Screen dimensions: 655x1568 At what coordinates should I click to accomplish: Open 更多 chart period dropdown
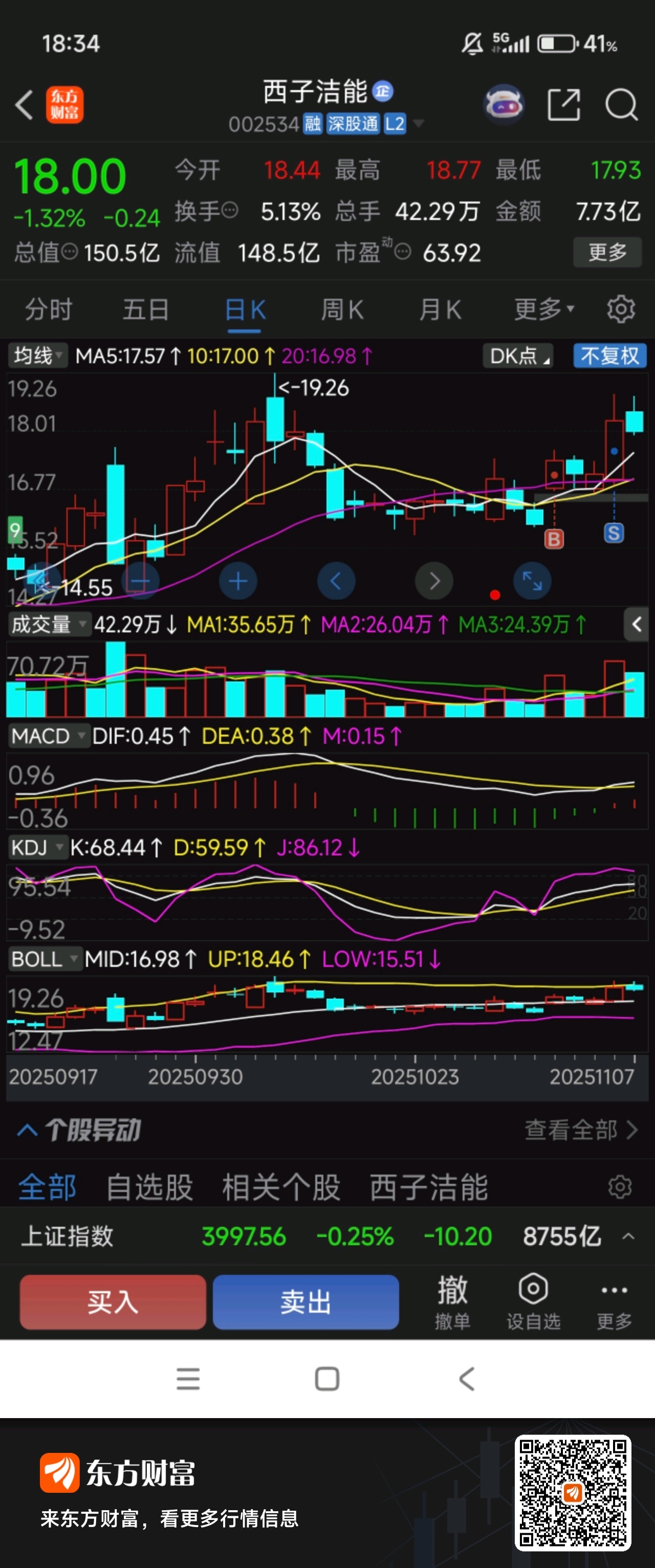[x=544, y=309]
